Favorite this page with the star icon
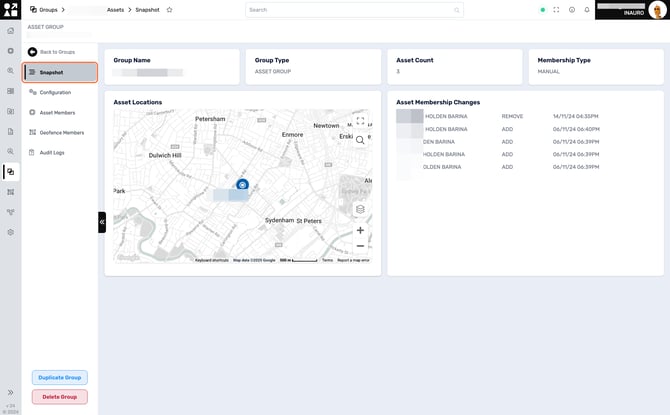 coord(169,10)
